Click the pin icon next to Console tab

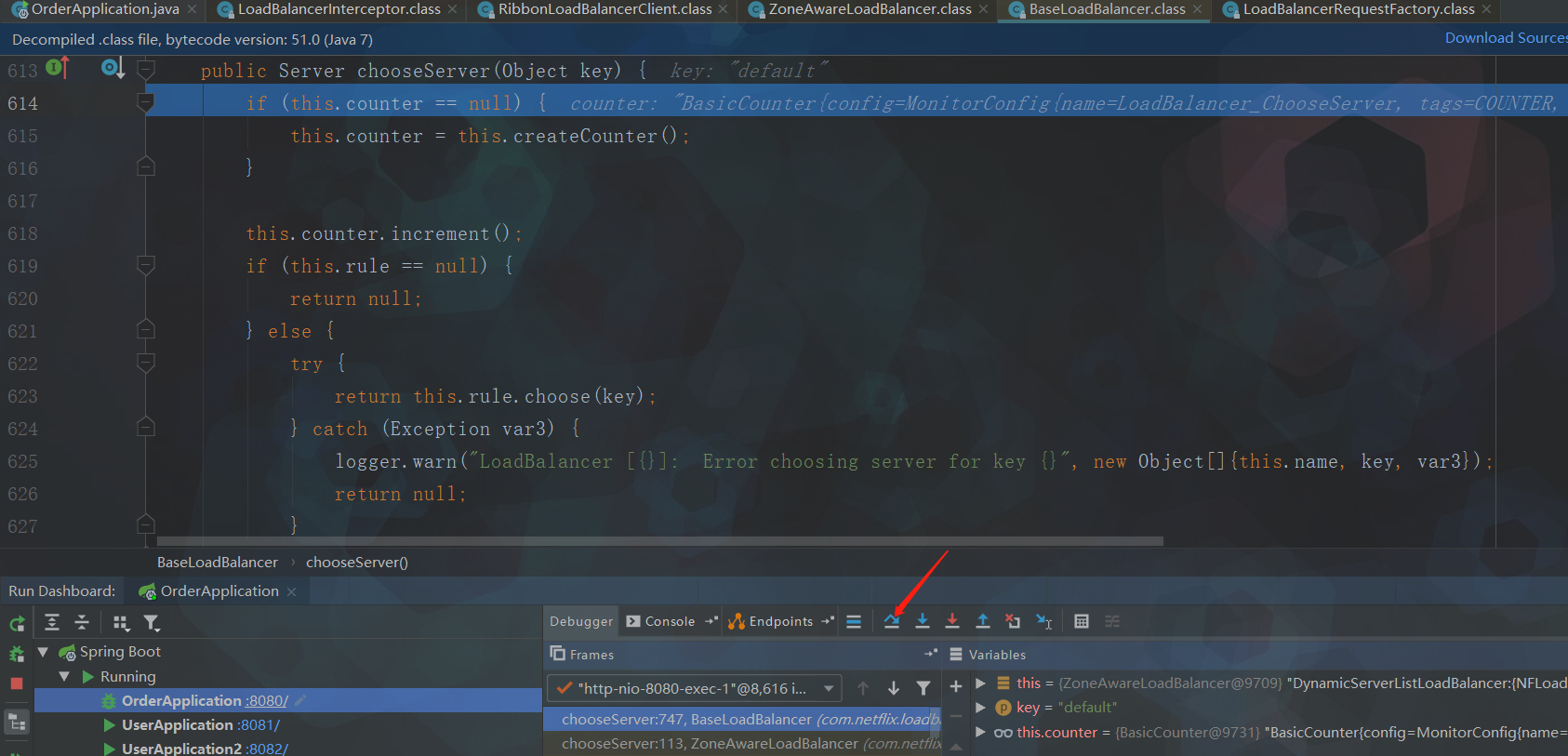coord(711,621)
